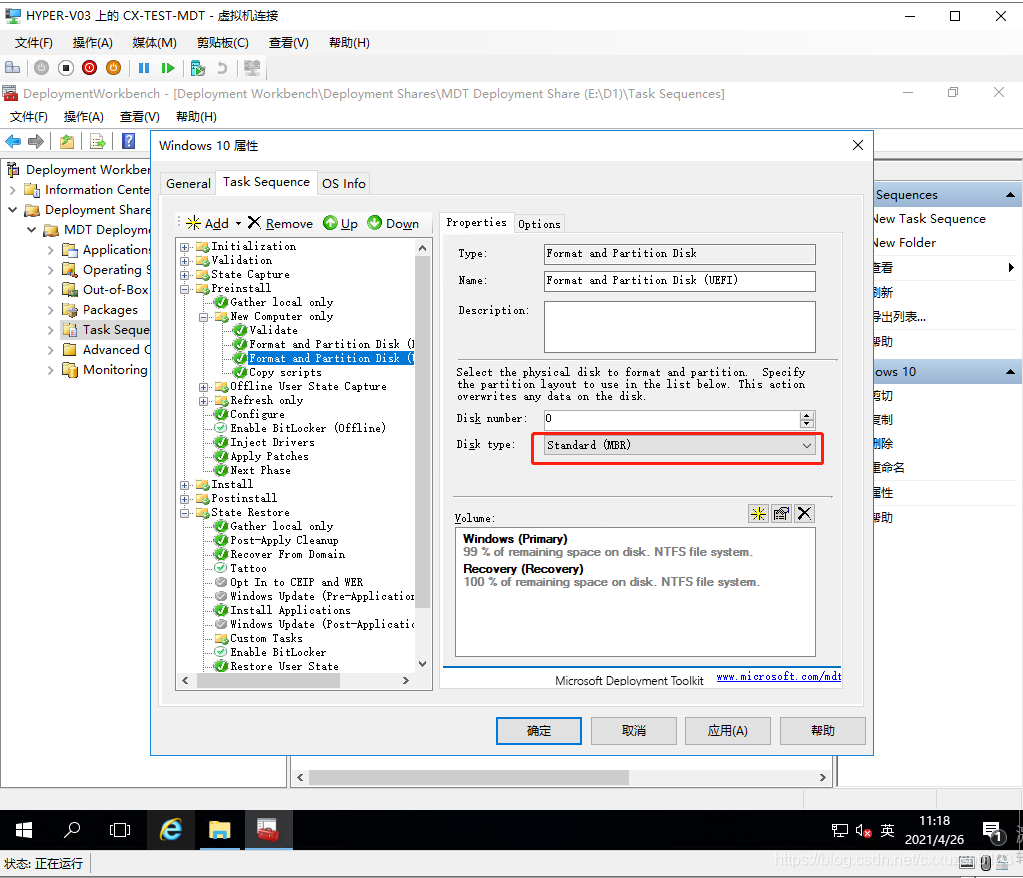Click the orange Save VM state icon
Image resolution: width=1023 pixels, height=878 pixels.
click(114, 68)
